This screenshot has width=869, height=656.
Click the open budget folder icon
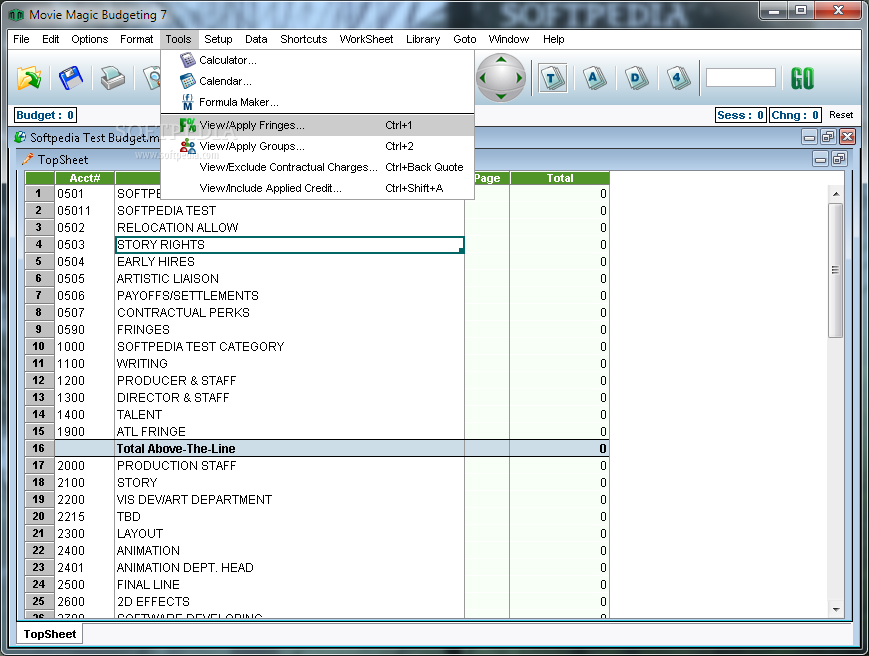(29, 78)
